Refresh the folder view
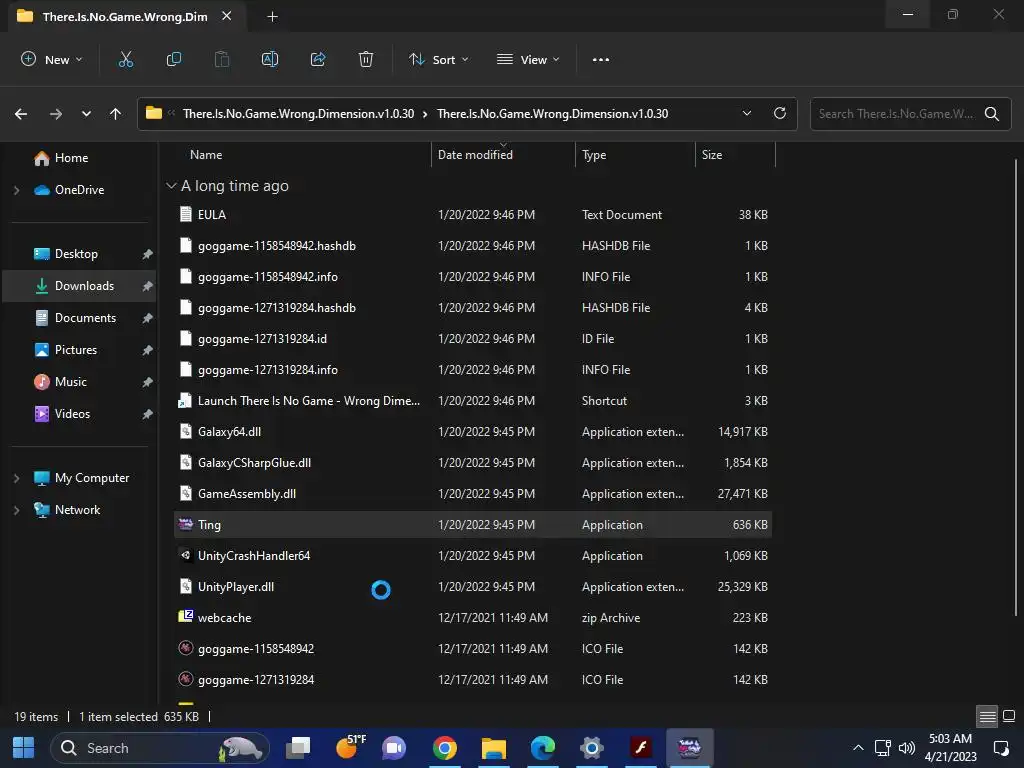1024x768 pixels. (x=780, y=113)
